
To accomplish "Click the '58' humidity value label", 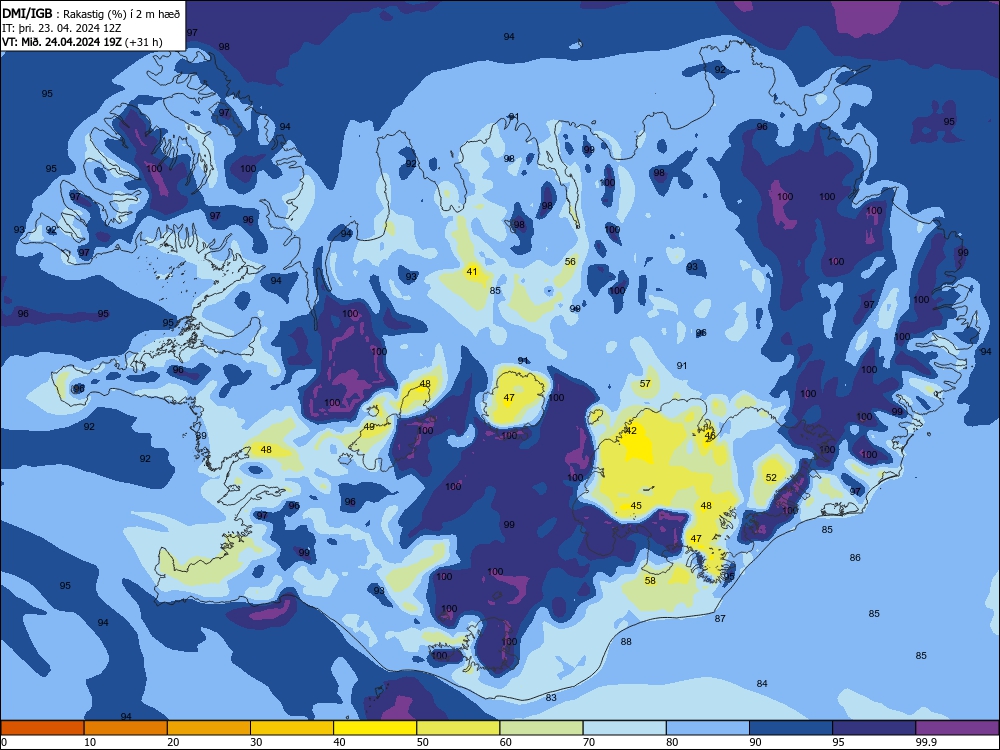I will (650, 581).
